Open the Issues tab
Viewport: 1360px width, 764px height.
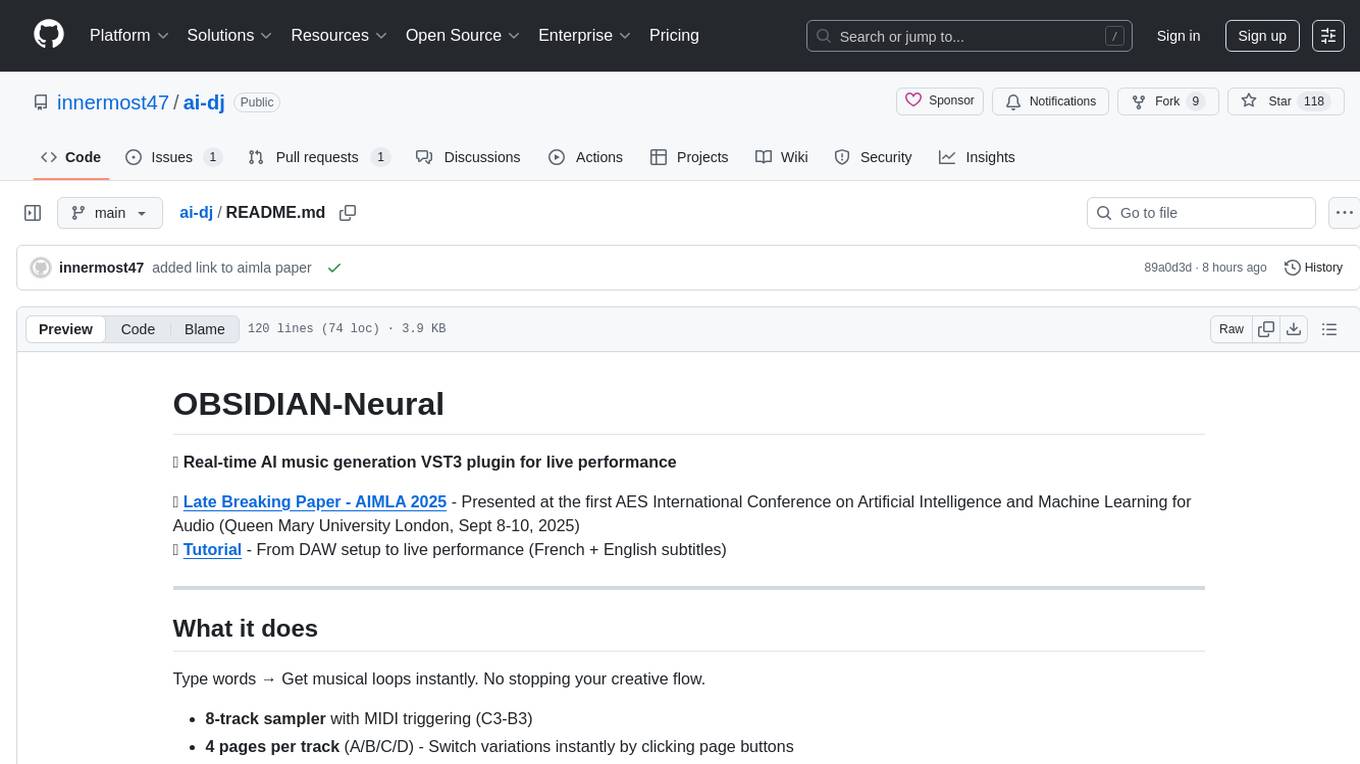point(174,157)
